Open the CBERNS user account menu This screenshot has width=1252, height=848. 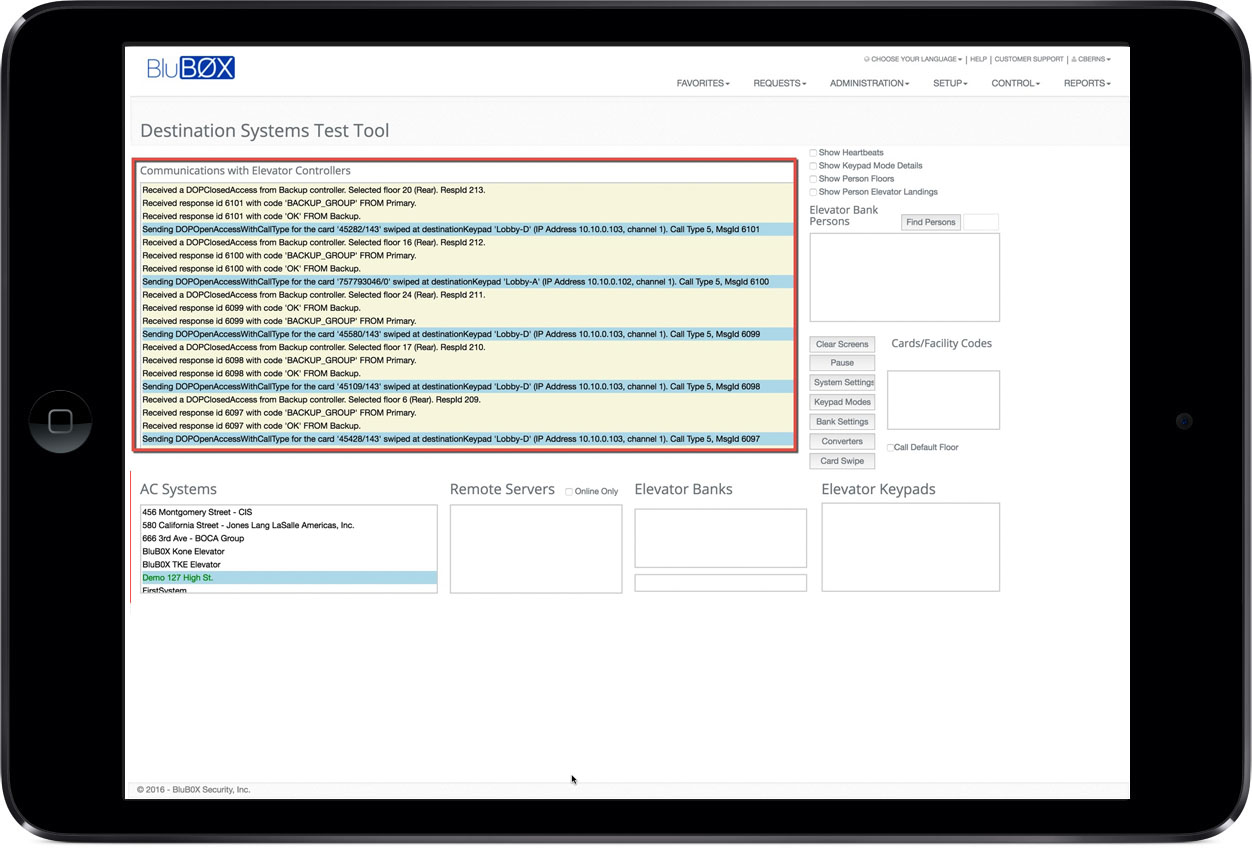1091,60
